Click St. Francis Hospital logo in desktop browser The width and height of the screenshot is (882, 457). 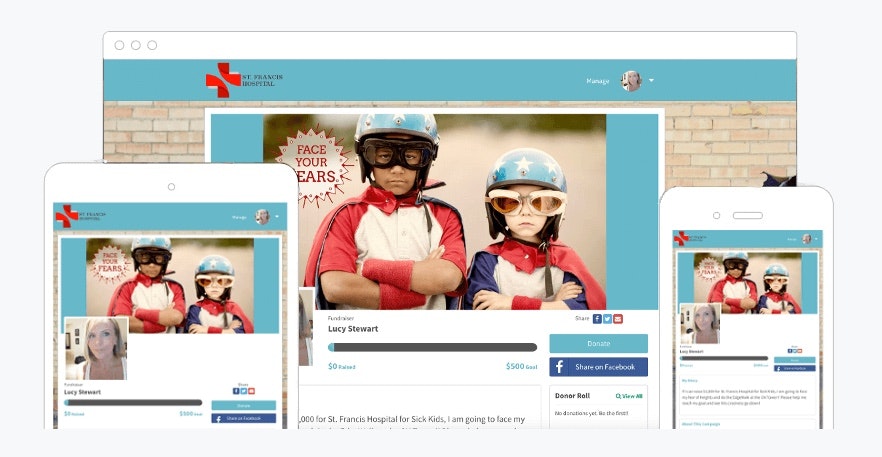click(x=244, y=80)
